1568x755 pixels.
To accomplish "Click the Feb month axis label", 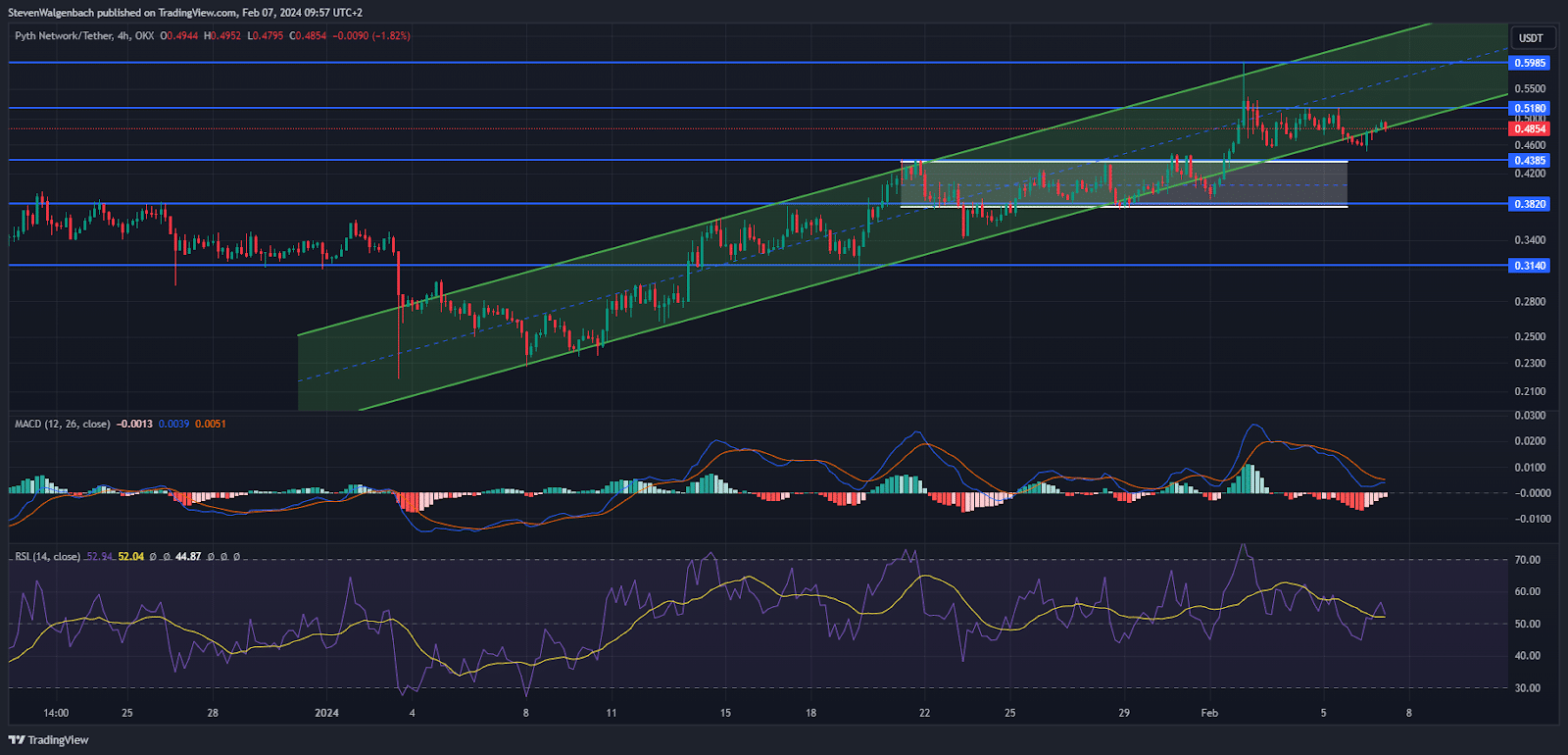I will point(1209,714).
